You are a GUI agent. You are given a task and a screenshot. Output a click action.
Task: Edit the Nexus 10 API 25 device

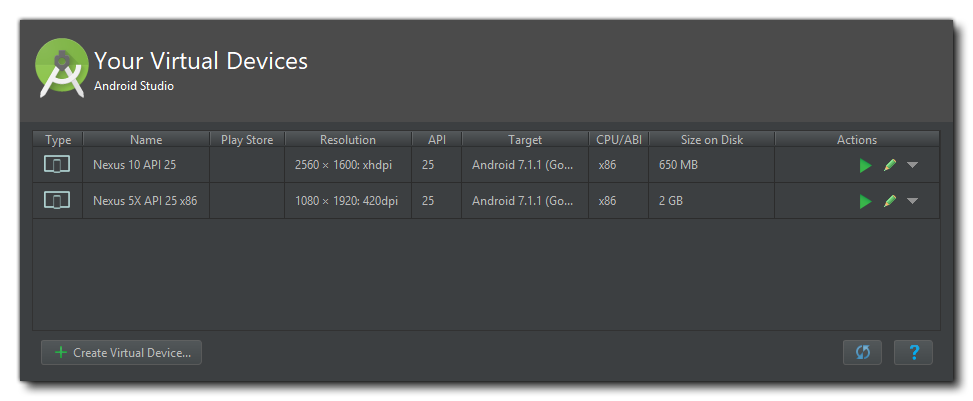pyautogui.click(x=890, y=165)
